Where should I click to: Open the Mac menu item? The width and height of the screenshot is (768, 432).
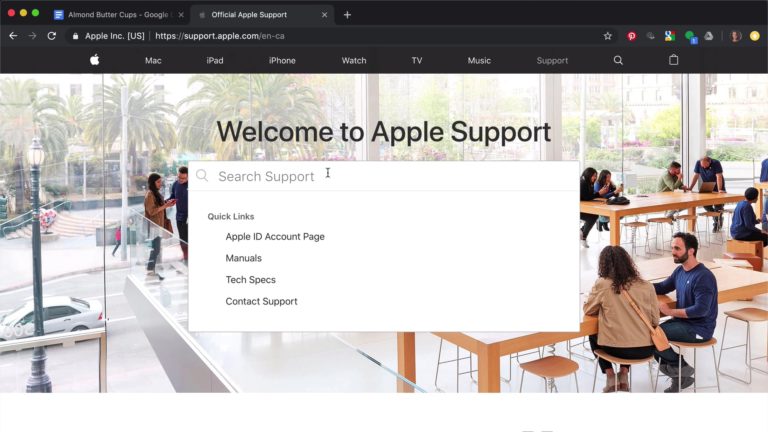153,61
